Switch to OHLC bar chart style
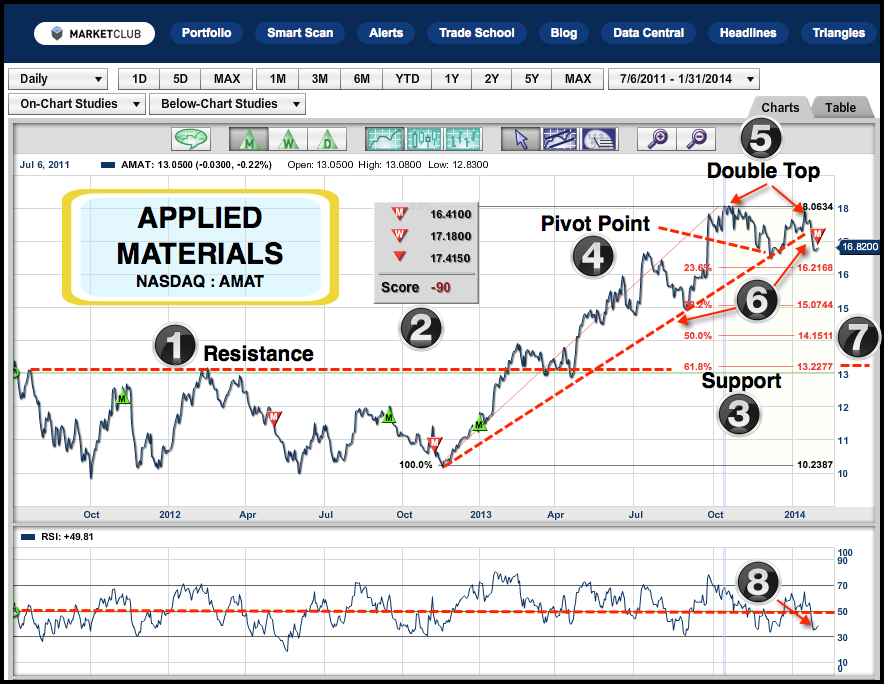The height and width of the screenshot is (684, 884). [462, 139]
